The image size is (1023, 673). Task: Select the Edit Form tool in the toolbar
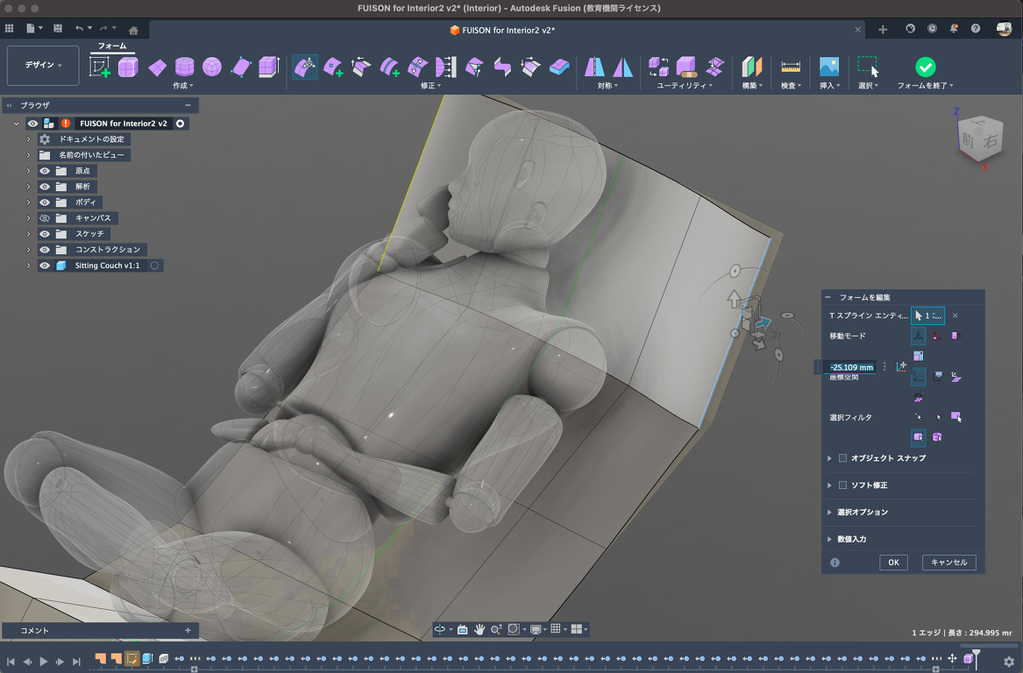coord(305,67)
